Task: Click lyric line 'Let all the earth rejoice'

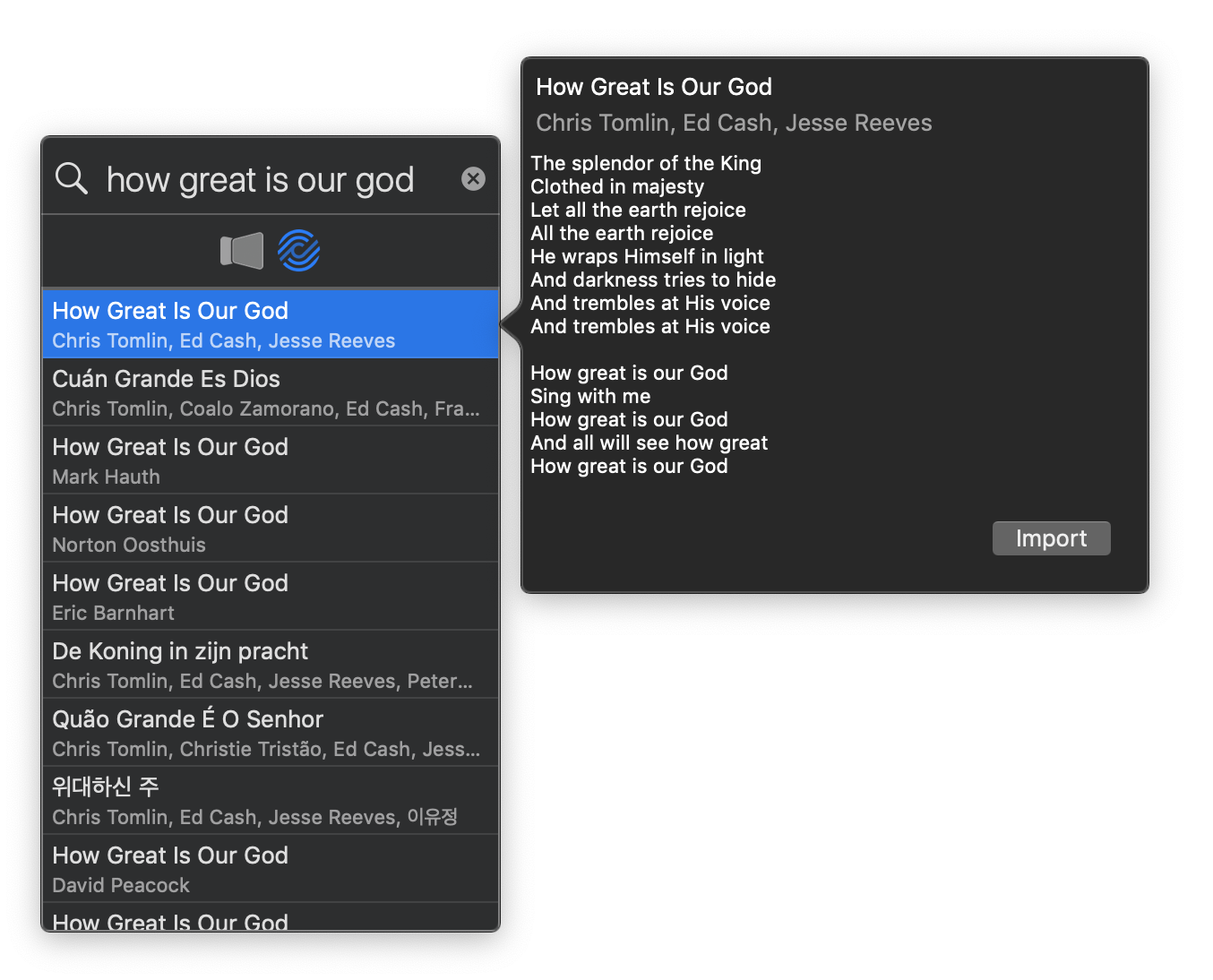Action: [x=638, y=210]
